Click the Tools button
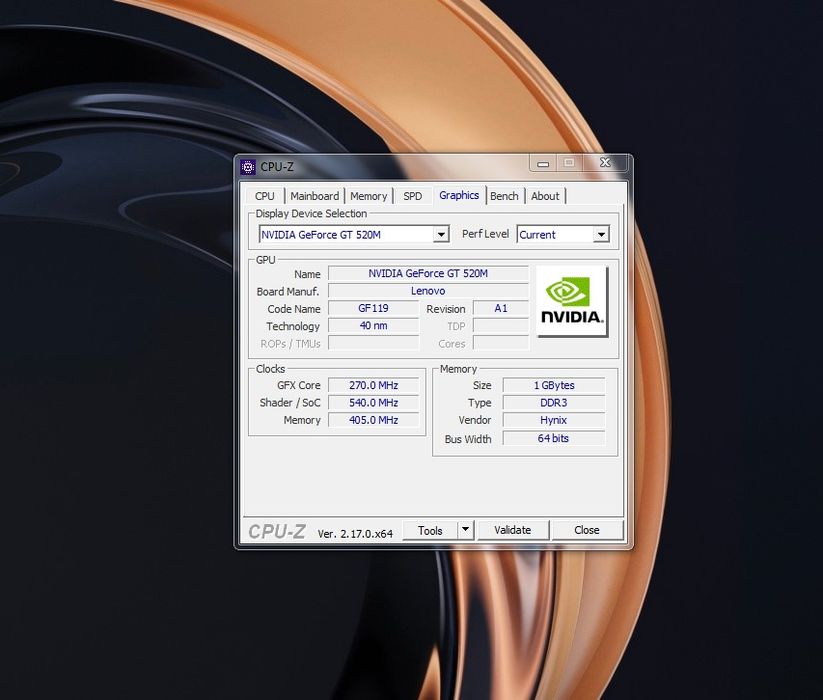The width and height of the screenshot is (823, 700). point(430,530)
